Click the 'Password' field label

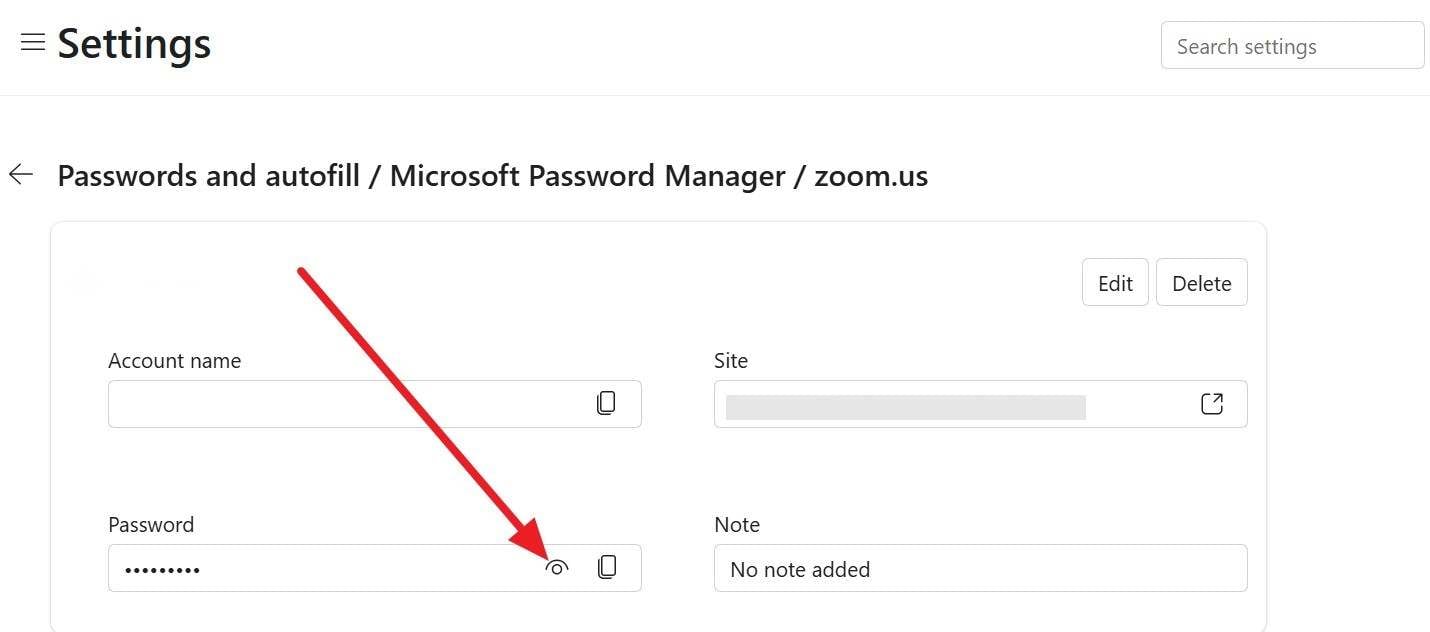(151, 525)
